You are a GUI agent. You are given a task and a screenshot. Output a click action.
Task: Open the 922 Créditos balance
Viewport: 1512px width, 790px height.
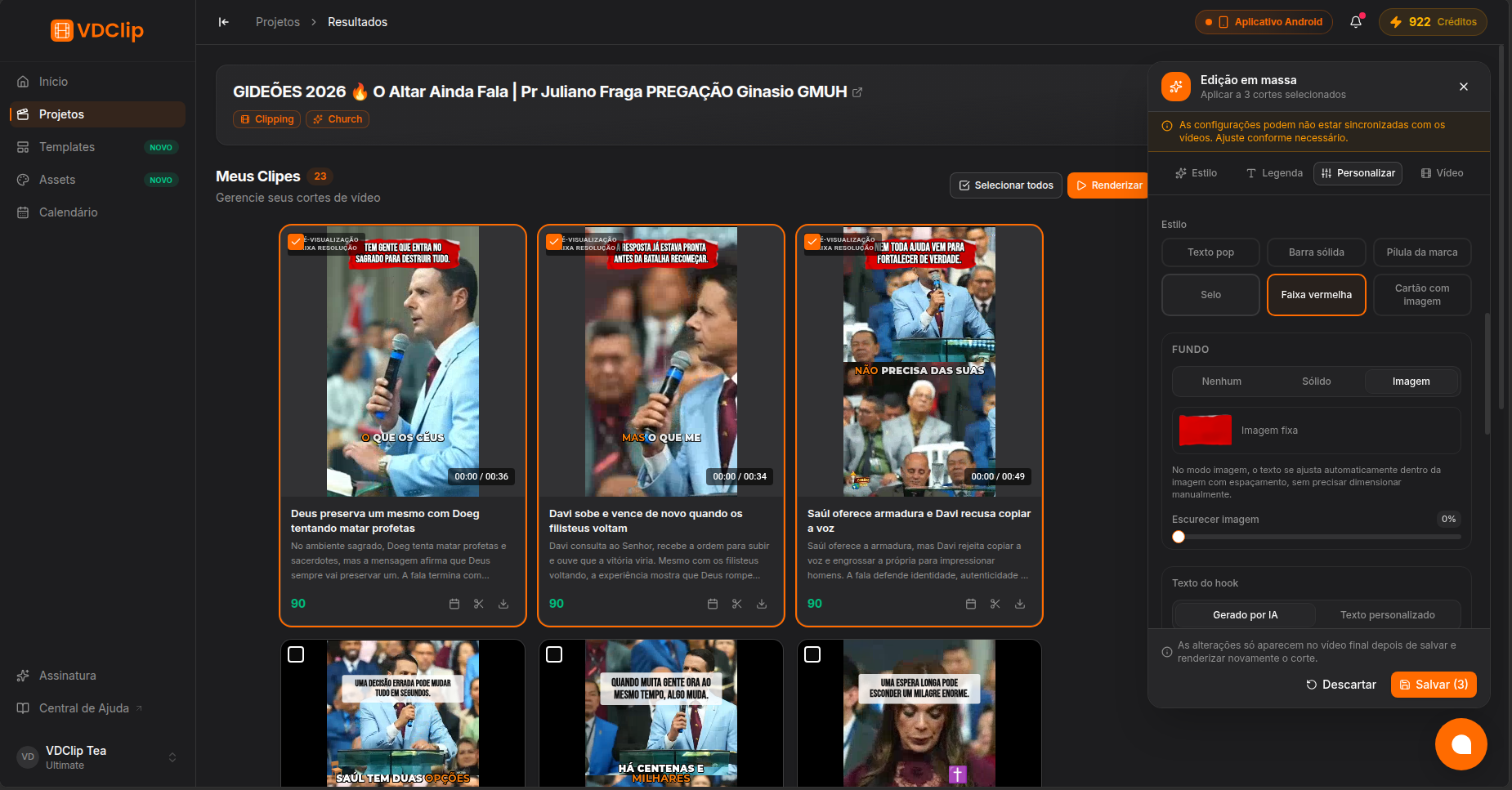click(x=1433, y=22)
